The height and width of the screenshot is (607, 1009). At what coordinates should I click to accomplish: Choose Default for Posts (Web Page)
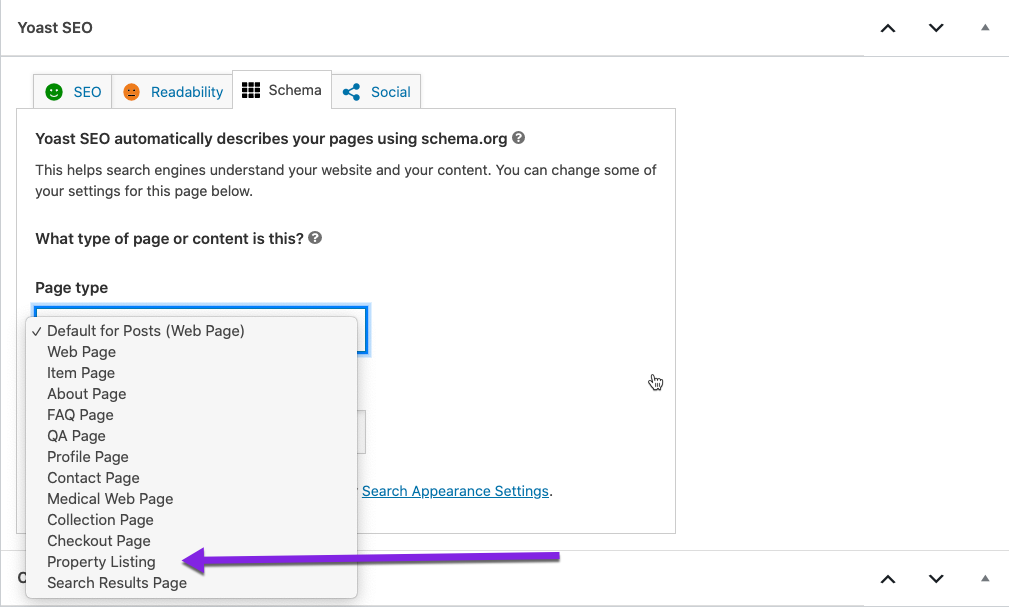click(145, 331)
